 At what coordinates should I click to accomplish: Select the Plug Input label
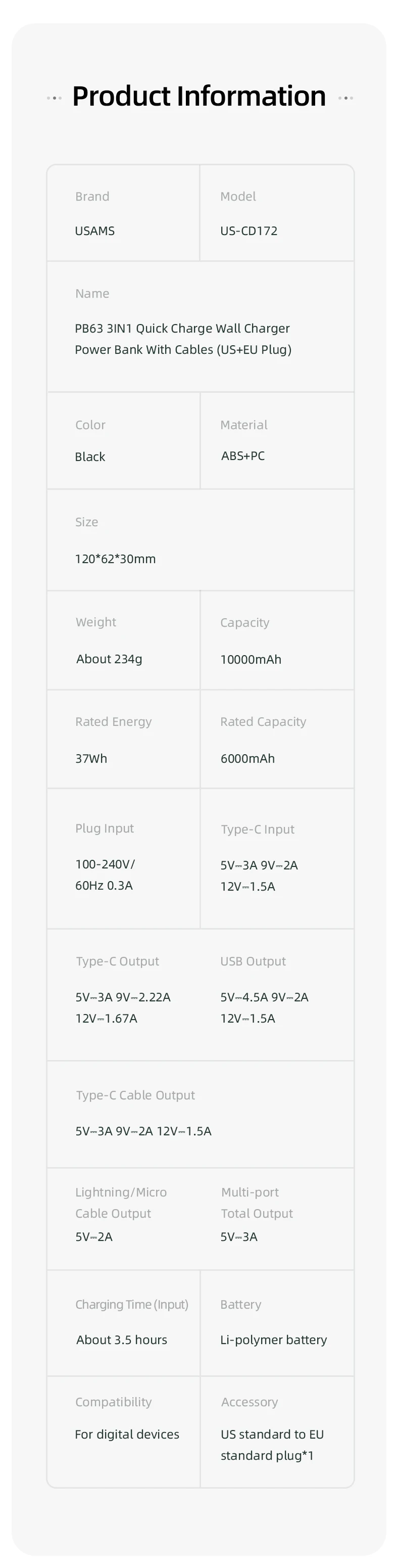coord(105,828)
